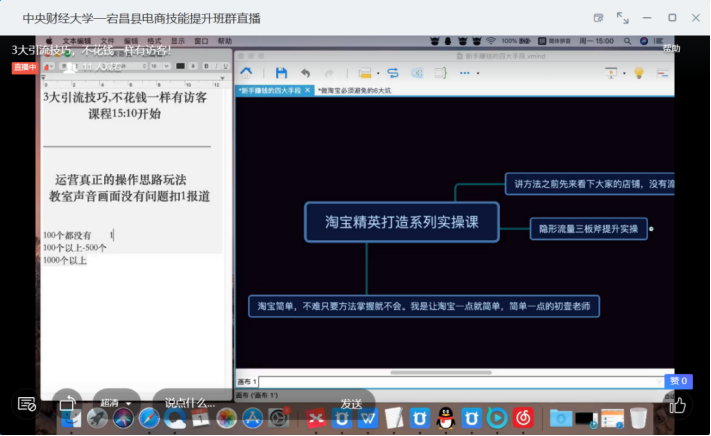Click the Save floppy disk icon
Image resolution: width=711 pixels, height=436 pixels.
point(281,73)
